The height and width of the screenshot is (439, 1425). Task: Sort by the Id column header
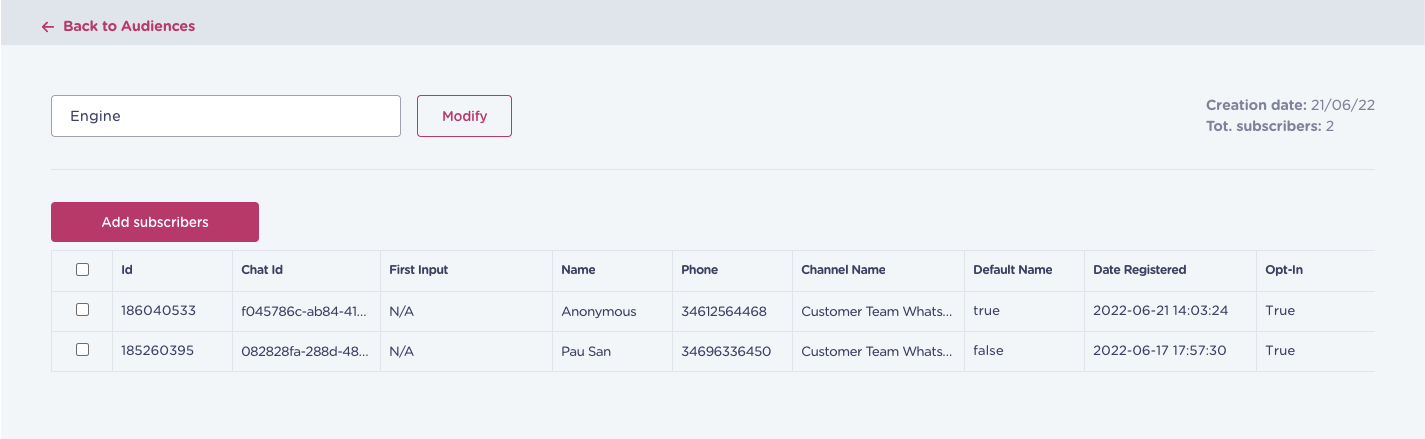[x=127, y=270]
